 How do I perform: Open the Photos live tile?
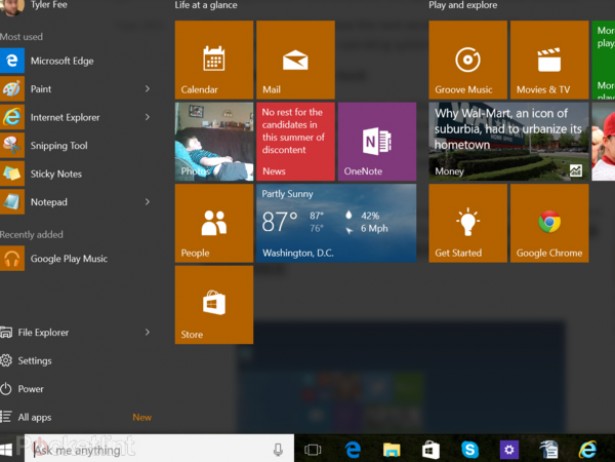point(214,142)
